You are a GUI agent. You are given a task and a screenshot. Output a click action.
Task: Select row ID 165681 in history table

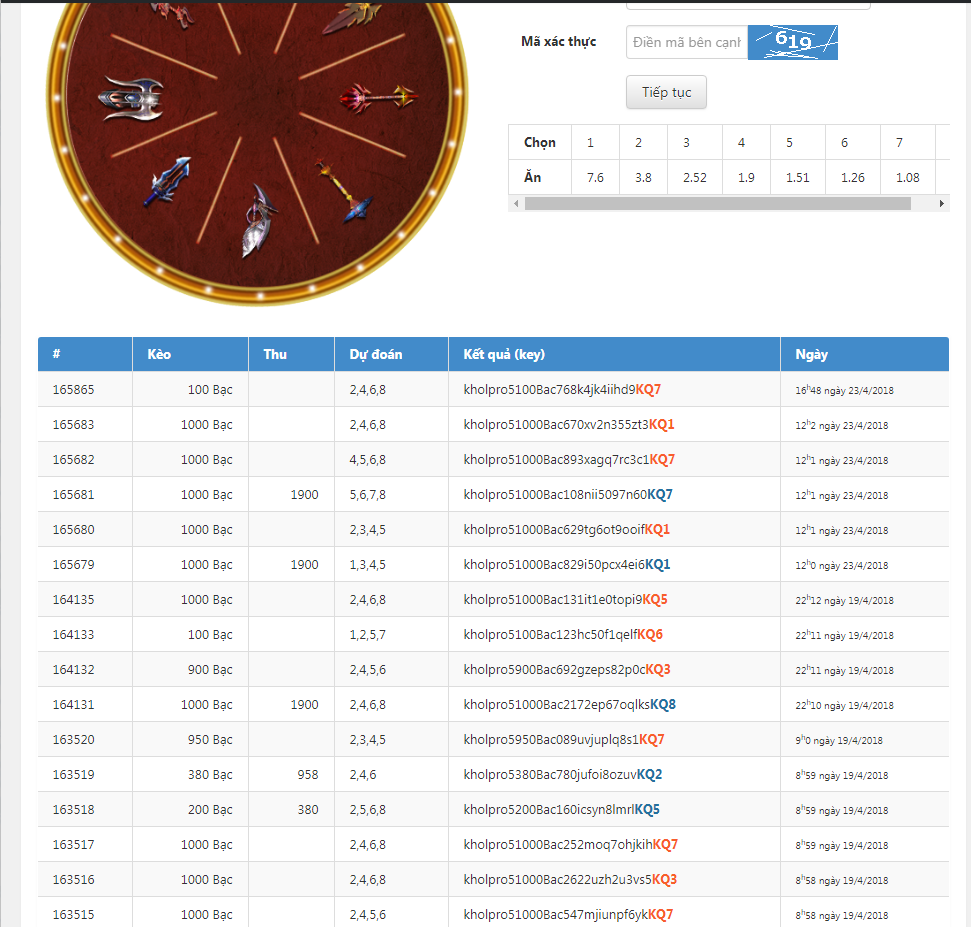[x=73, y=495]
